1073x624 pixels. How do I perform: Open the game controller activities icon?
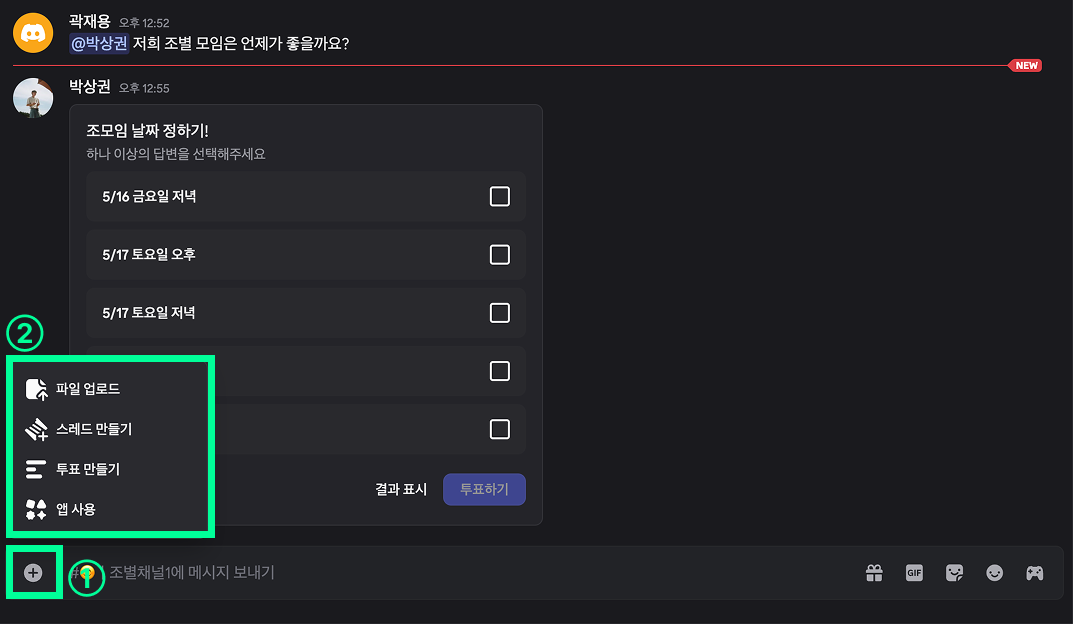tap(1035, 573)
